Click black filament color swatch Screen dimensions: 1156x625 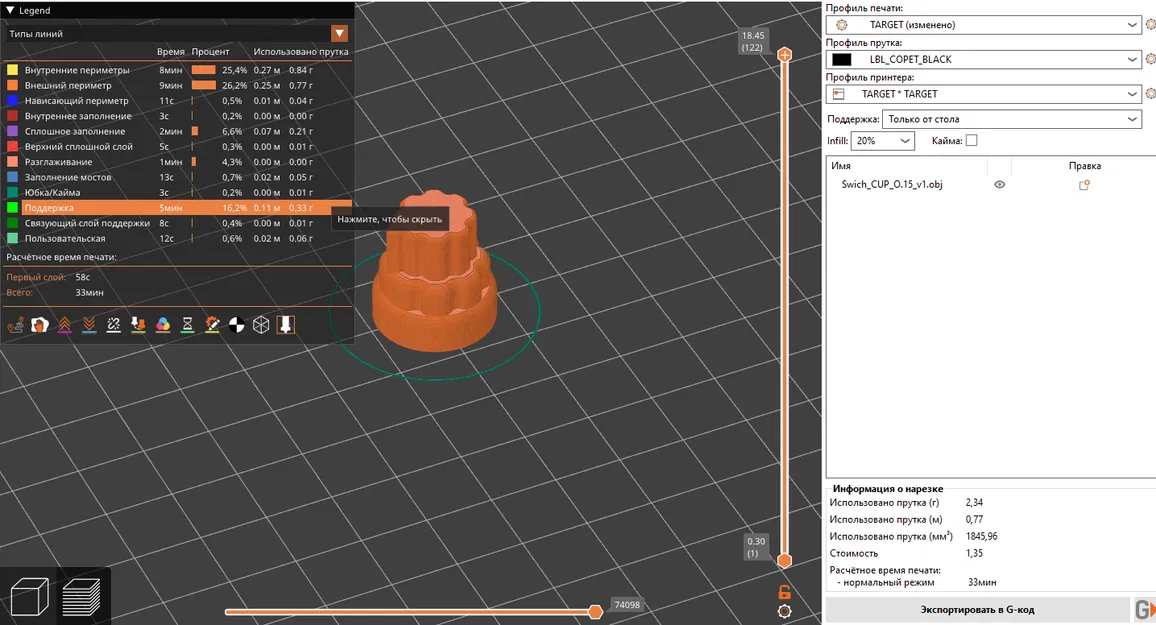coord(841,60)
